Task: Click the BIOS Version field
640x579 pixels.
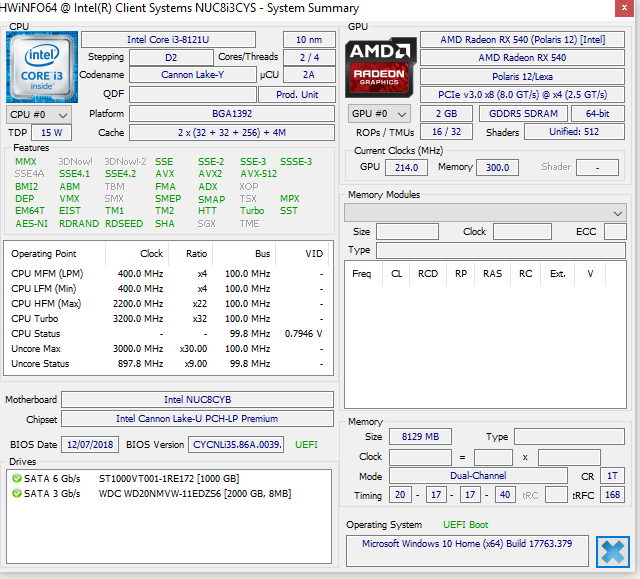Action: [x=236, y=444]
